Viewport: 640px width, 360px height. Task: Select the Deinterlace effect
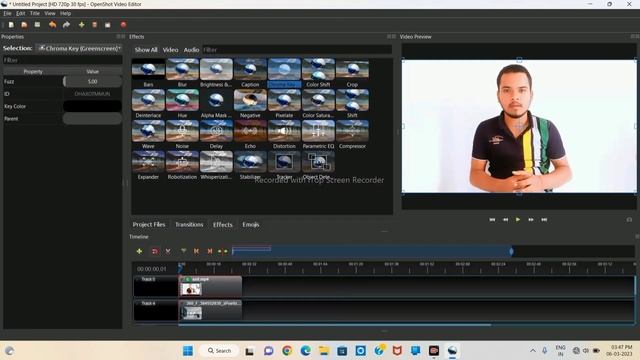148,104
